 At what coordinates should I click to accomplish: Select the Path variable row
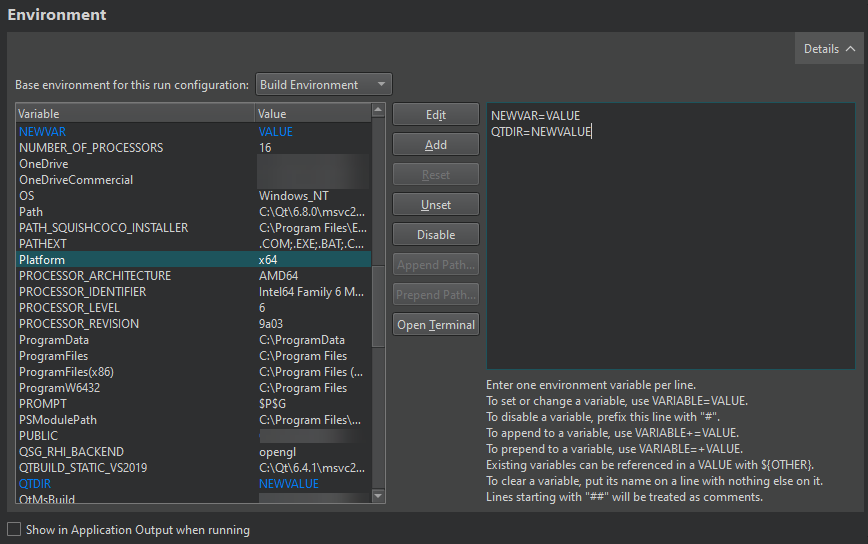pyautogui.click(x=31, y=212)
